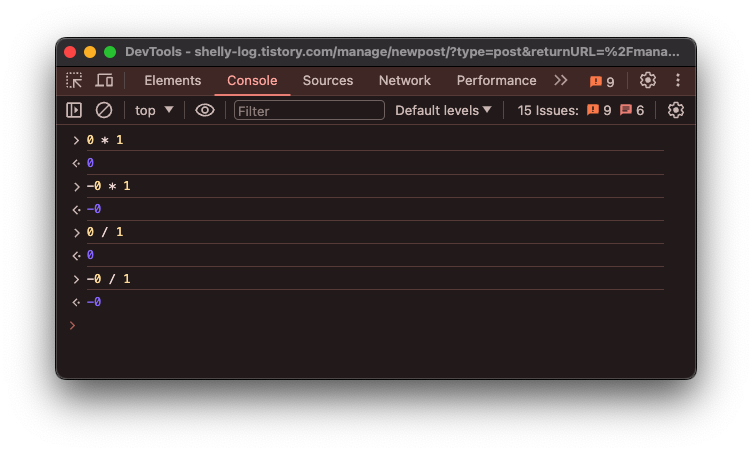Maximize DevTools window with green button

(x=110, y=52)
